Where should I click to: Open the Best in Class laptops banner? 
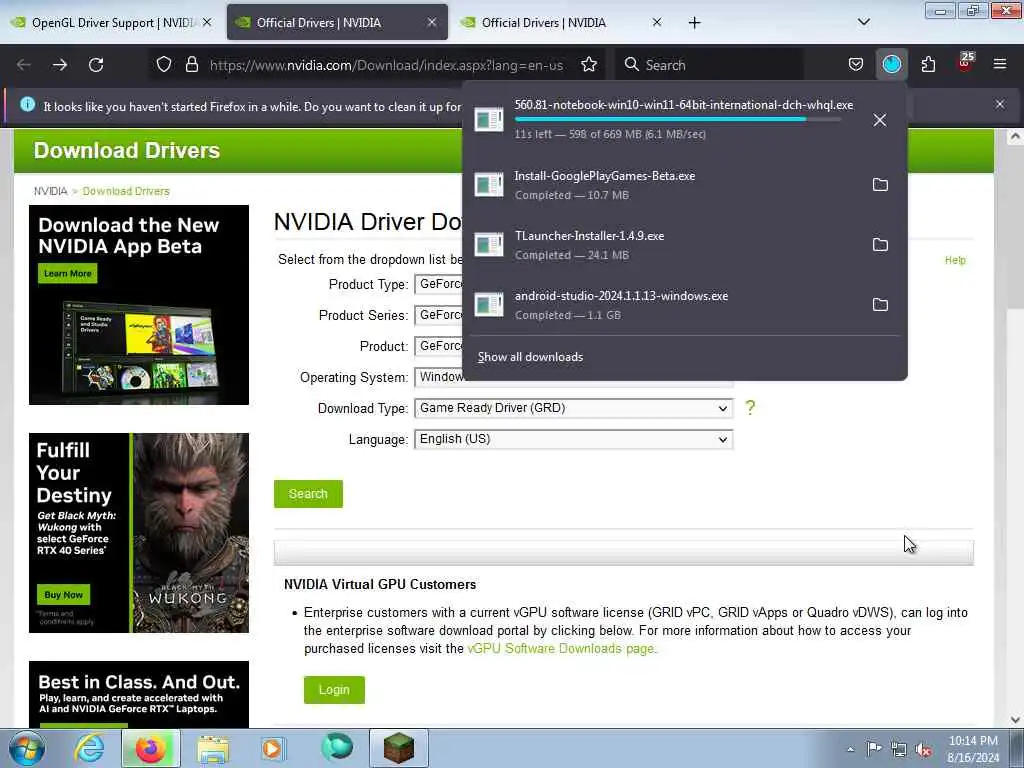(139, 694)
